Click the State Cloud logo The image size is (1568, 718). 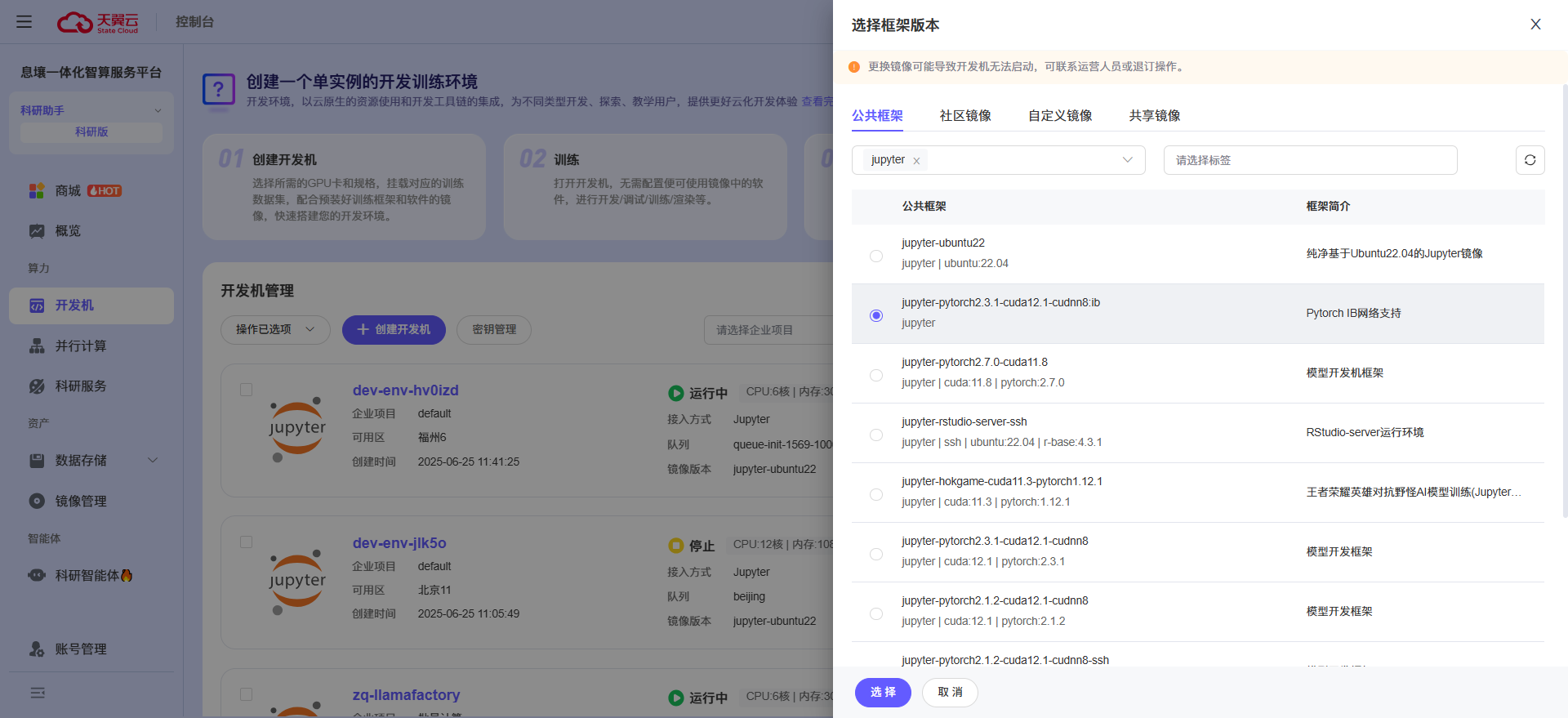pos(98,22)
